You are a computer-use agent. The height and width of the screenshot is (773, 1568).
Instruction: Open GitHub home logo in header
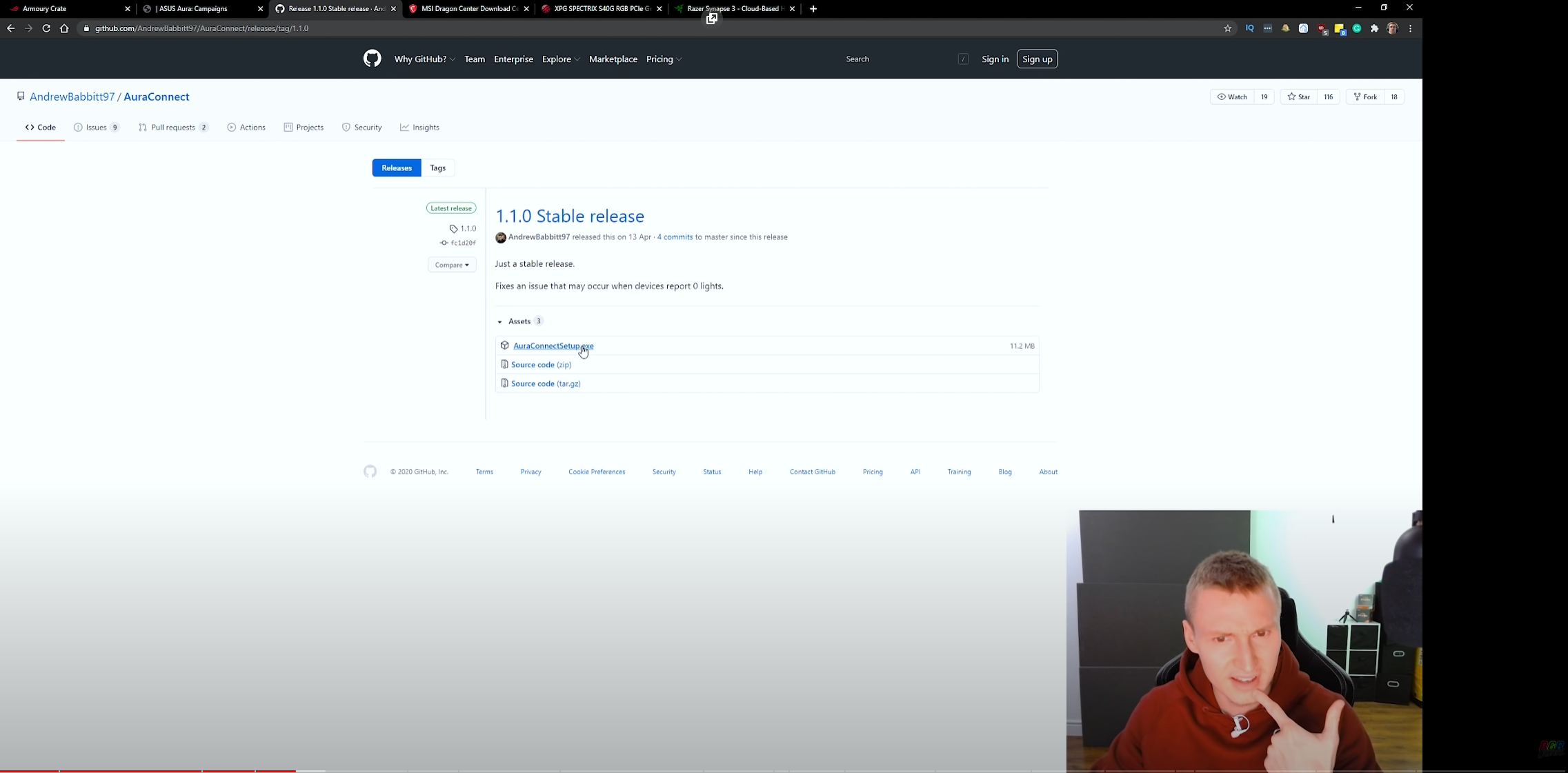[372, 59]
